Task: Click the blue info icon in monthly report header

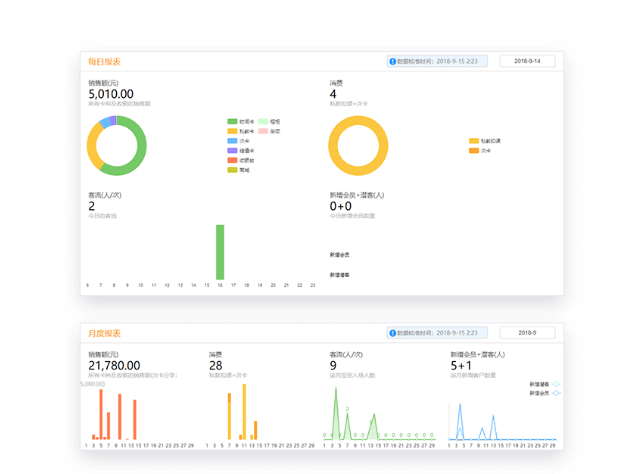Action: pos(392,333)
